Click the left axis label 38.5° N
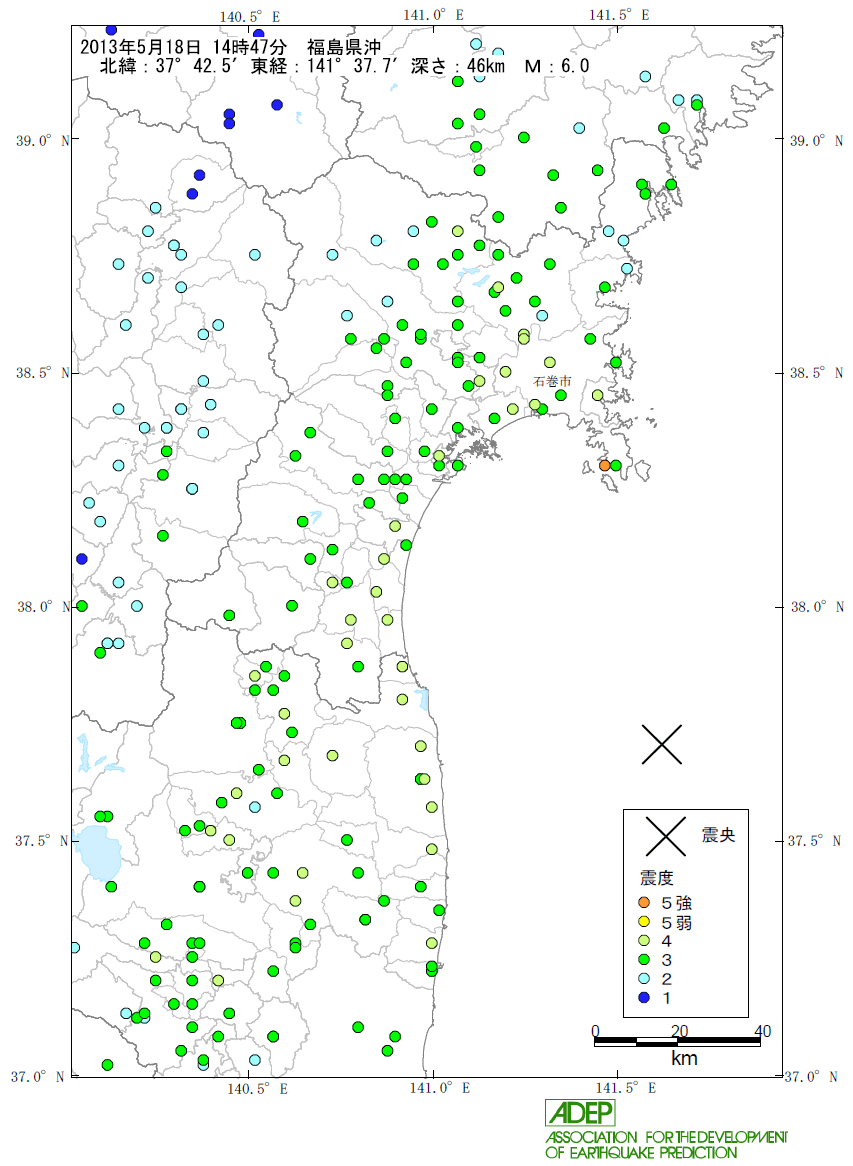The height and width of the screenshot is (1166, 853). click(x=42, y=373)
